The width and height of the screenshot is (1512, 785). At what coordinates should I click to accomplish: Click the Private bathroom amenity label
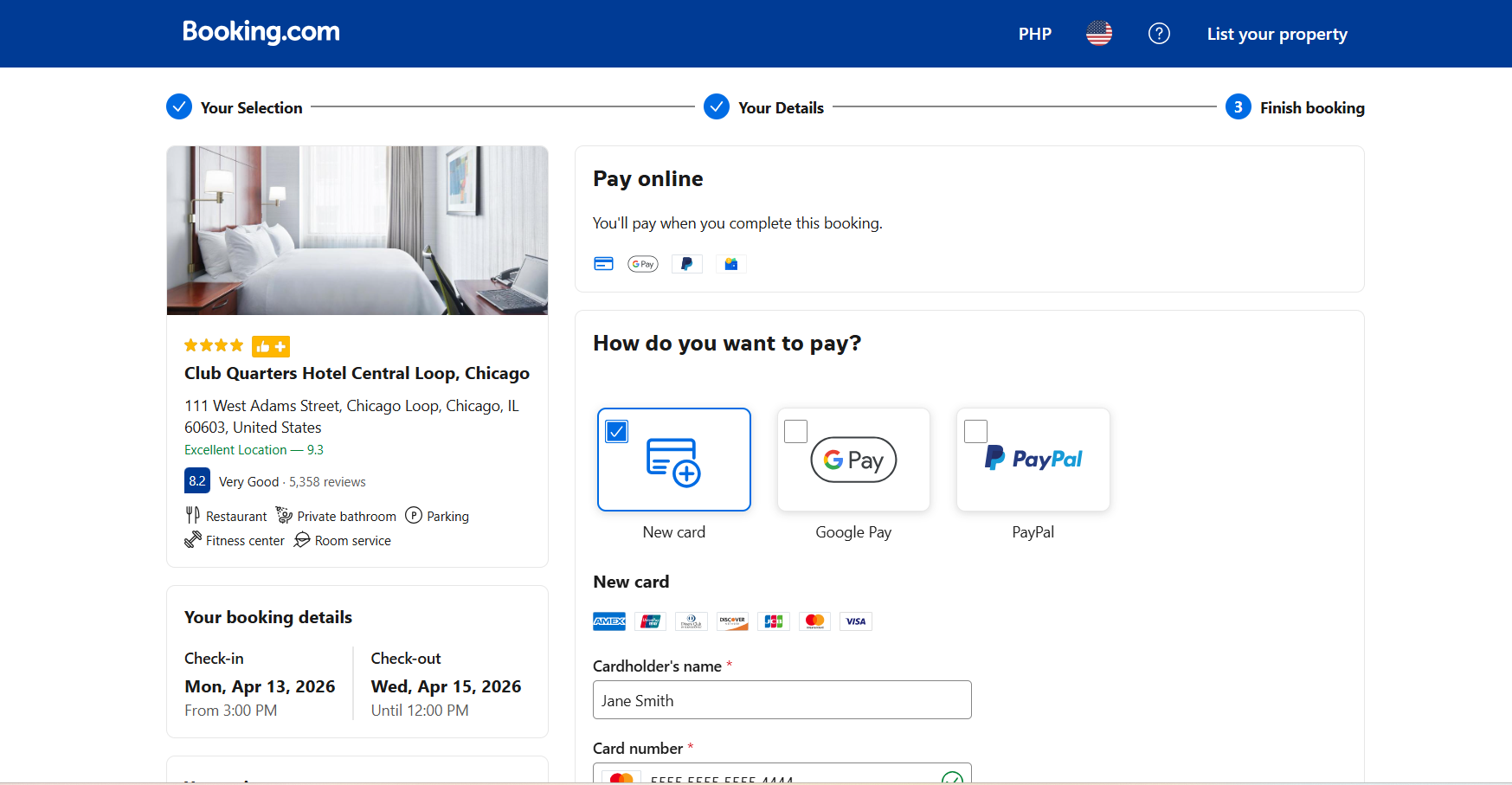[x=347, y=517]
